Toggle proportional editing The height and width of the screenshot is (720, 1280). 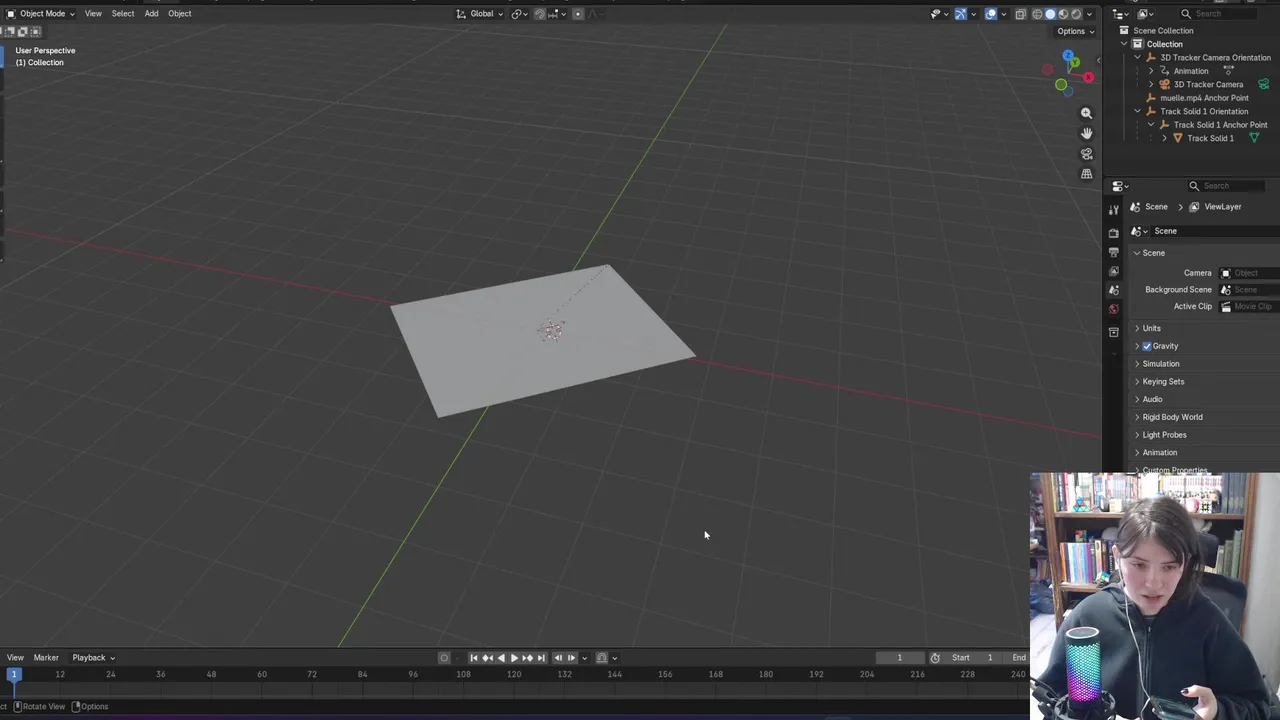point(578,13)
